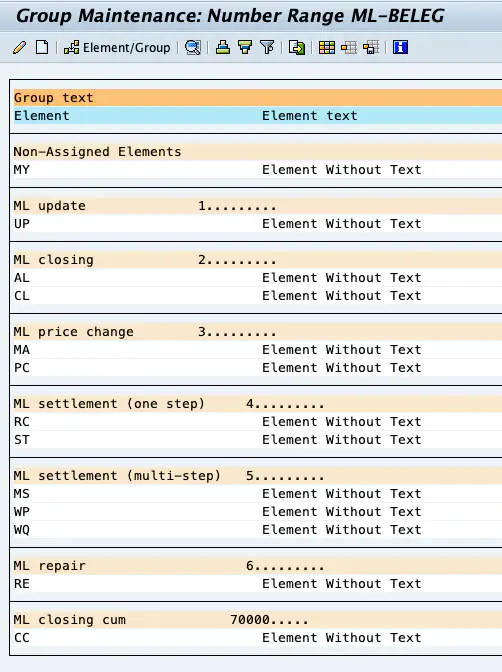Click the Group text header row

click(x=257, y=98)
